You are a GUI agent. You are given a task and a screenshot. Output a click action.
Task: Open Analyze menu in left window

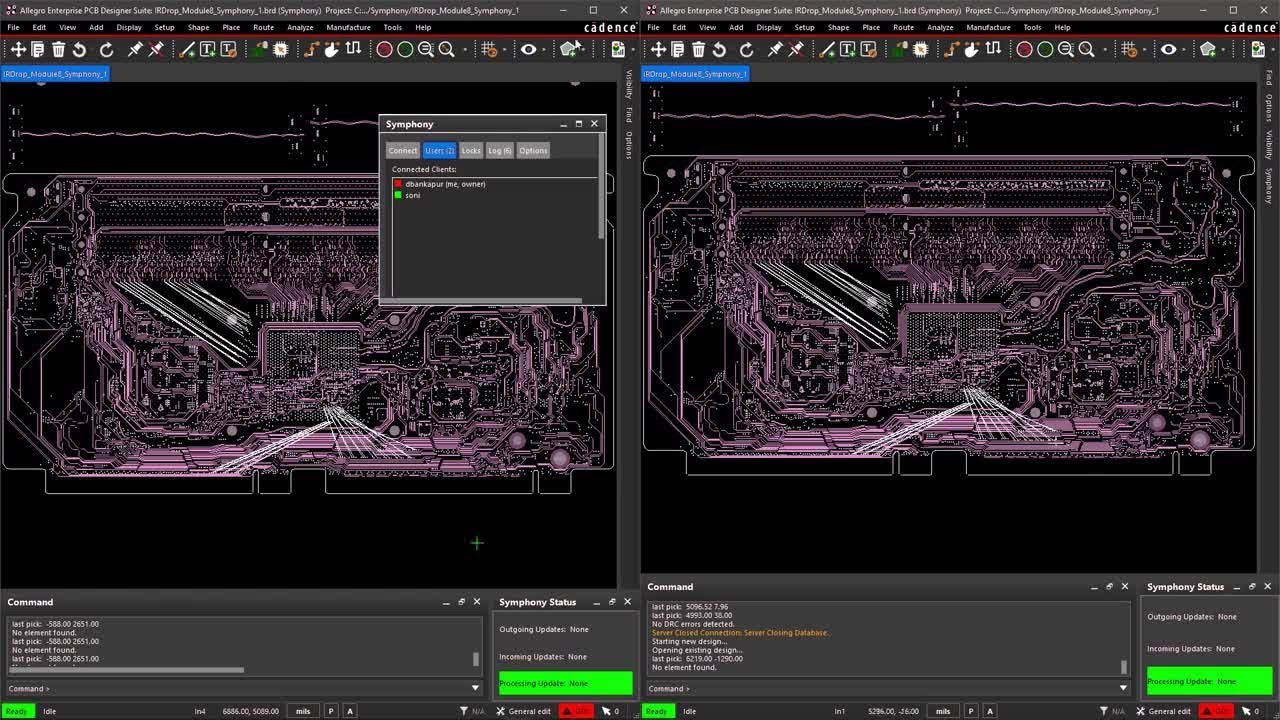point(300,27)
